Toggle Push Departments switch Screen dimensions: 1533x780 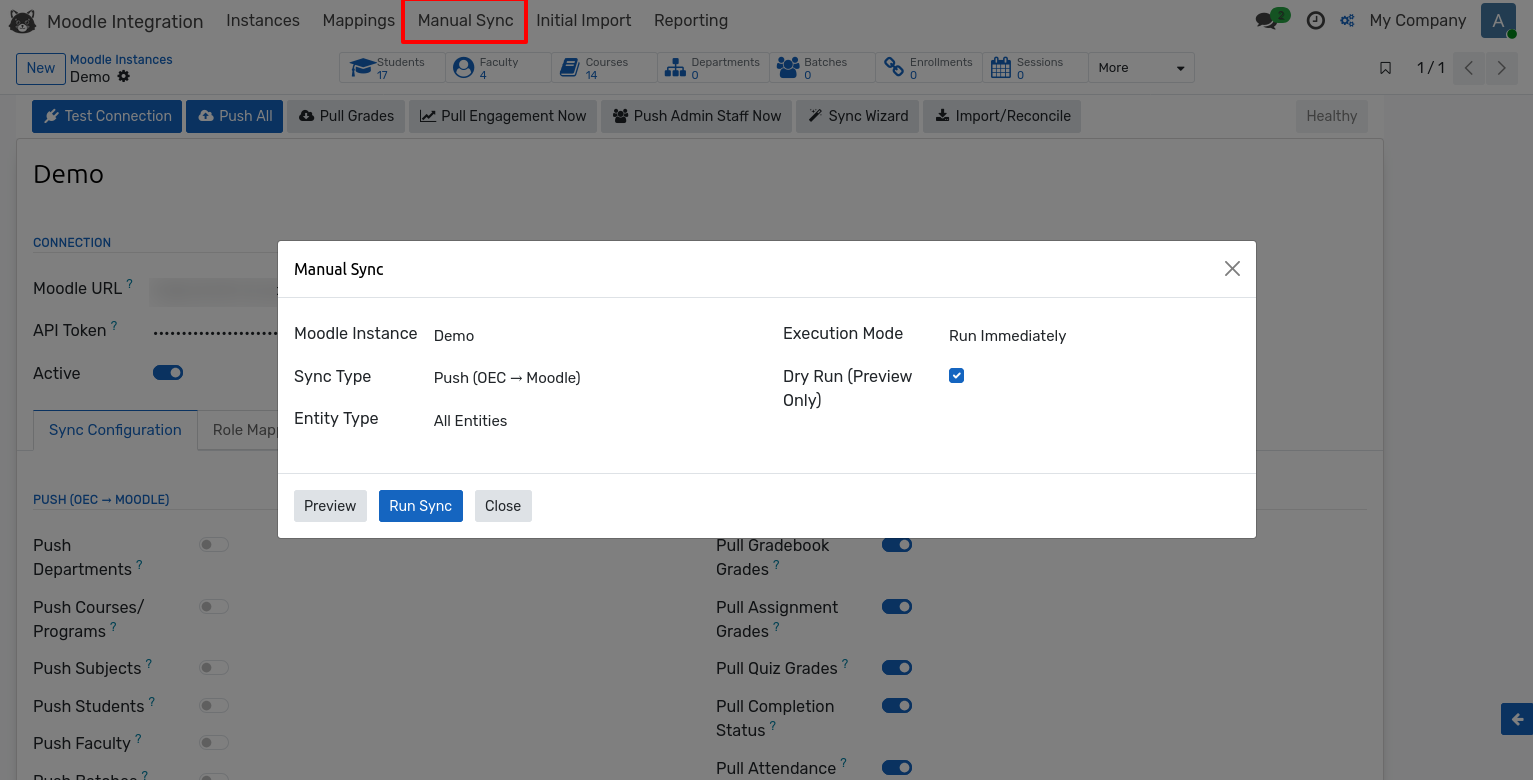tap(214, 545)
